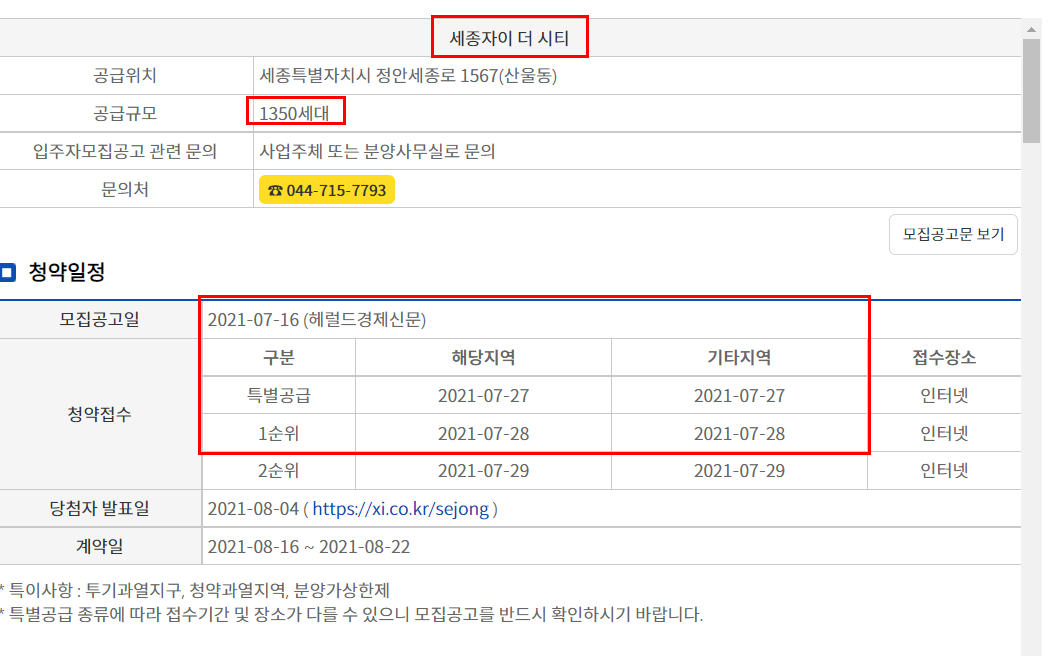
Task: Click the 공급규모 label cell
Action: tap(126, 114)
